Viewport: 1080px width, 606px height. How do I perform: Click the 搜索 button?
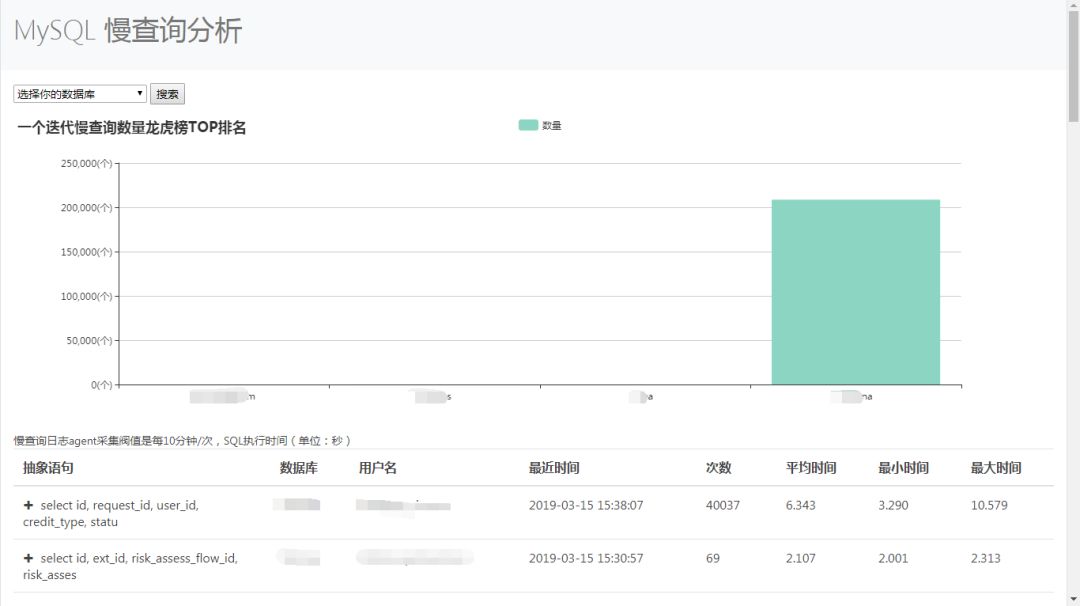167,94
